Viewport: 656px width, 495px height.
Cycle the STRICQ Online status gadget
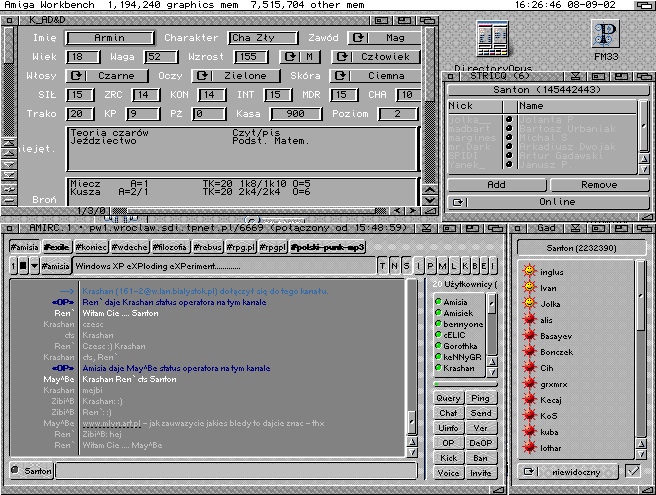pos(548,202)
